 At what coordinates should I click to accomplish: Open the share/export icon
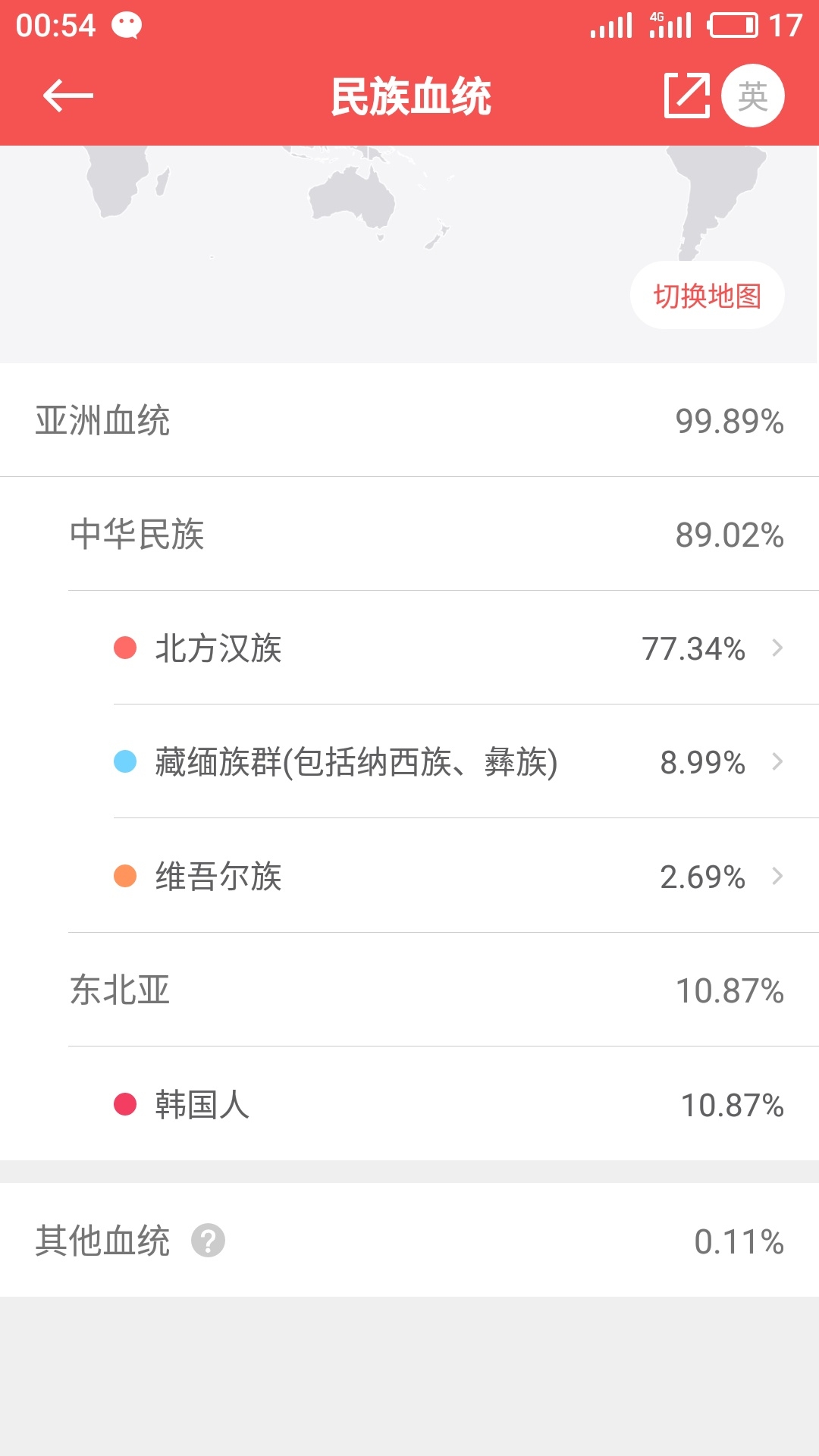pyautogui.click(x=686, y=96)
